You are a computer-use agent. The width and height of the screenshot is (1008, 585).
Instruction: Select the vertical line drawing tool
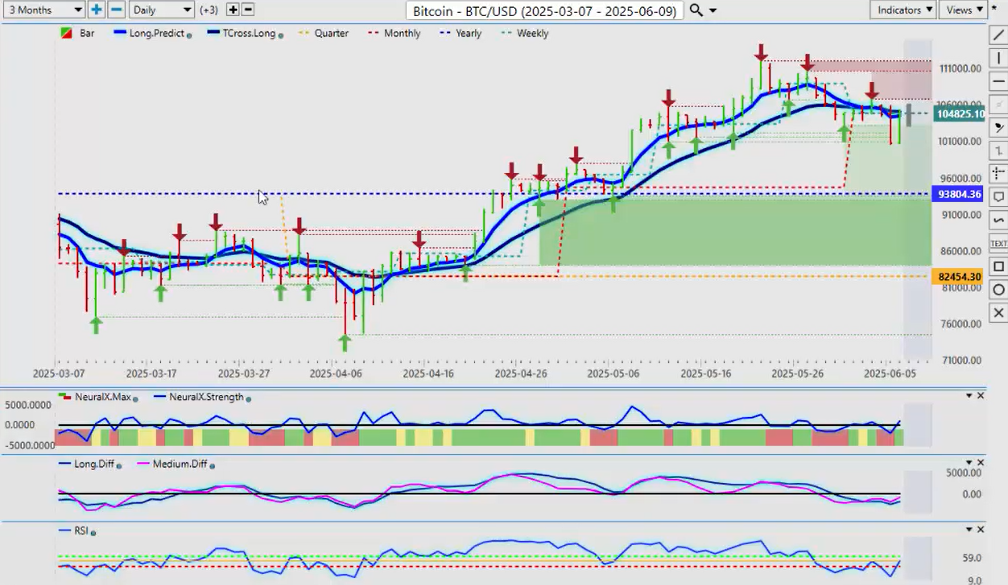(x=998, y=58)
